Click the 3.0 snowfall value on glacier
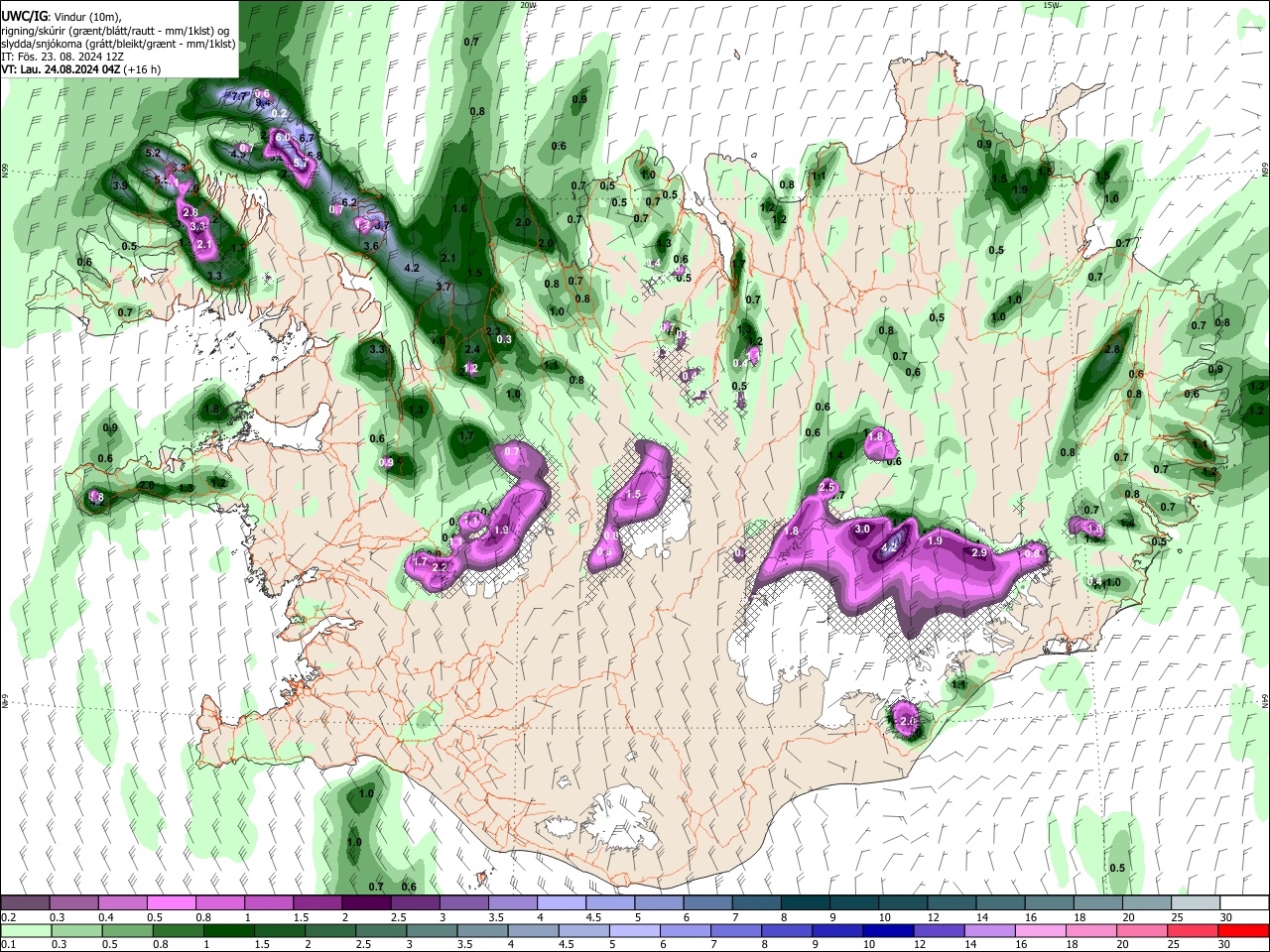The height and width of the screenshot is (952, 1270). tap(862, 530)
